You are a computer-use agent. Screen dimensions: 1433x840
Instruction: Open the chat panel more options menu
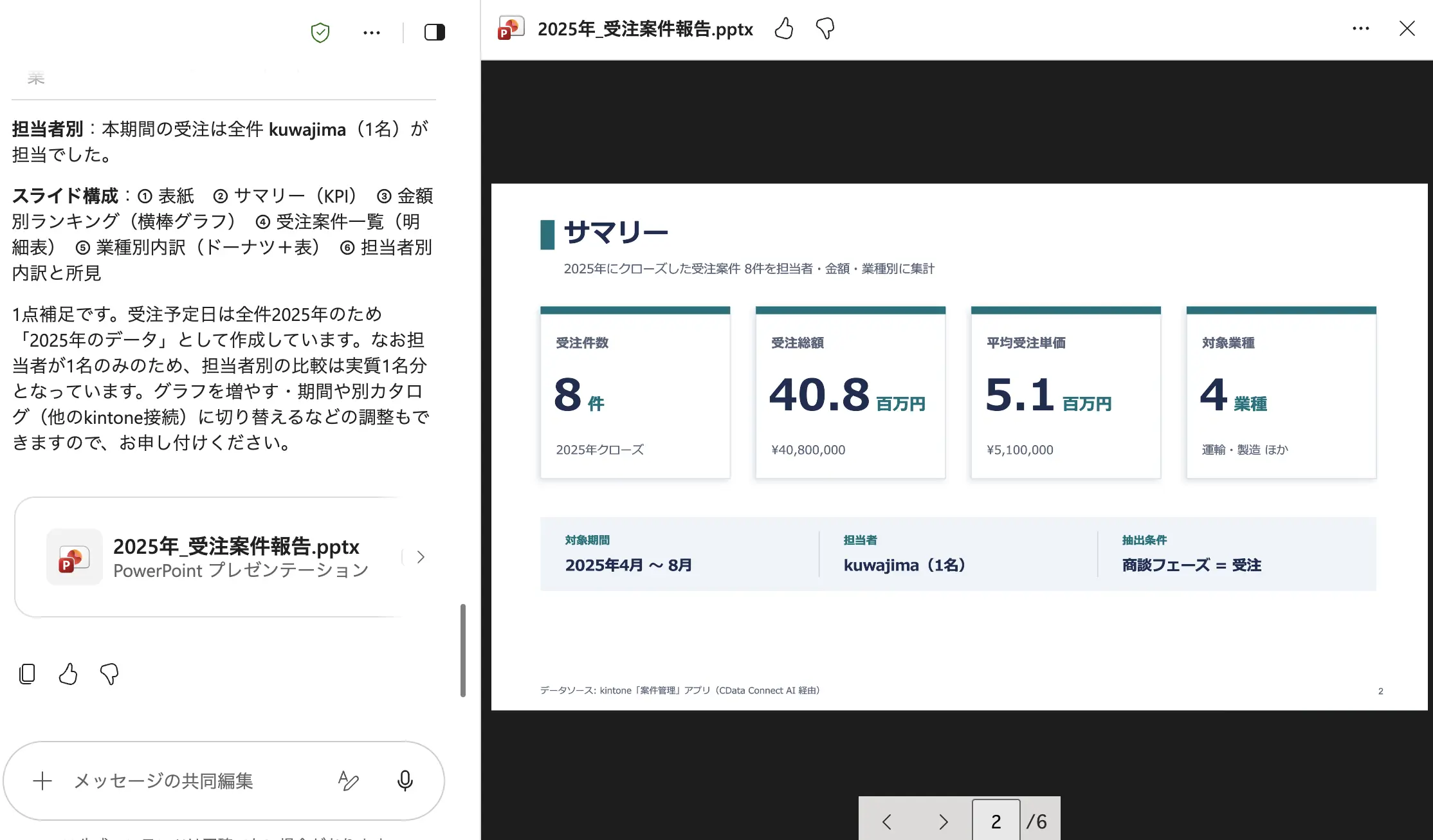pos(372,32)
